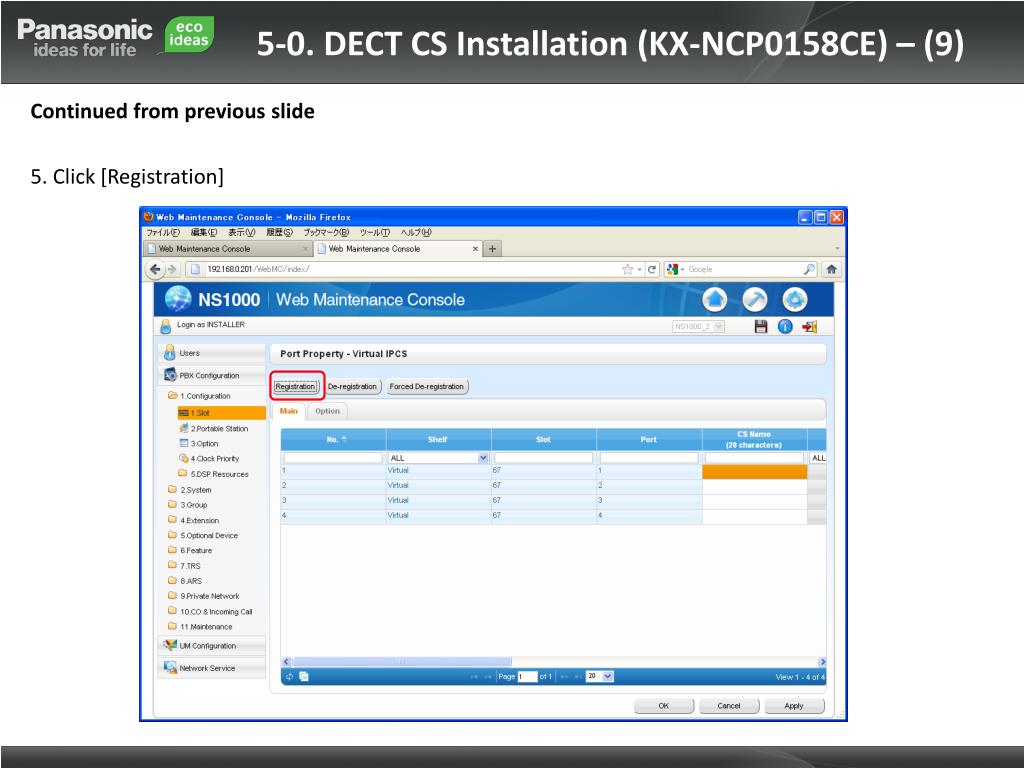Click the OK button
This screenshot has height=768, width=1024.
[x=664, y=706]
